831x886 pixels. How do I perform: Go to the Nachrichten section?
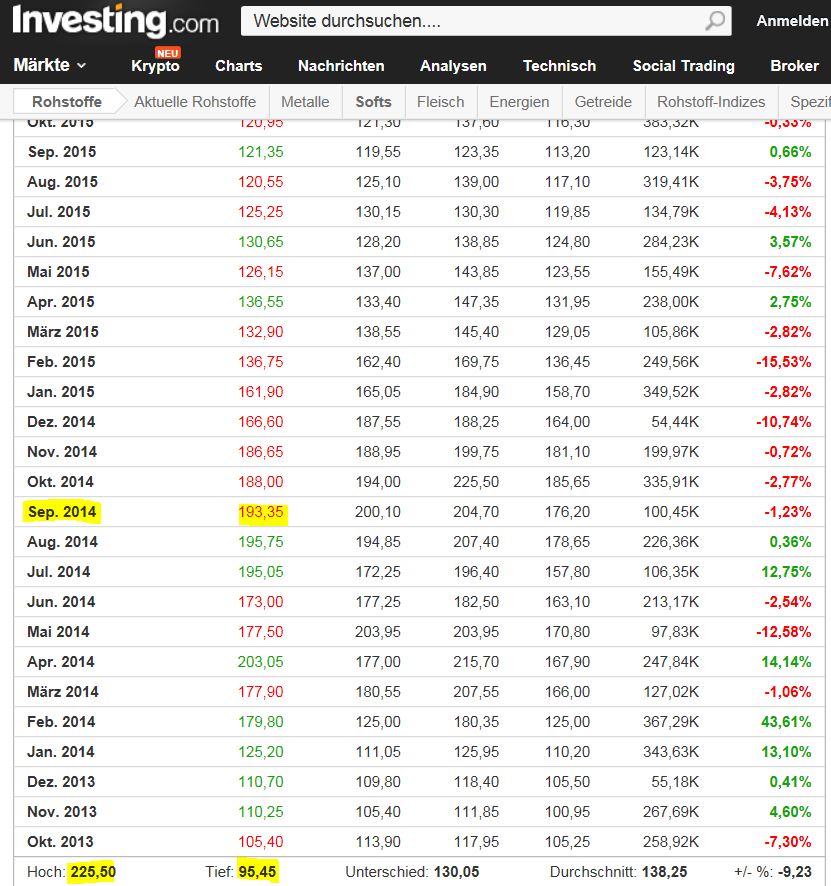coord(341,66)
